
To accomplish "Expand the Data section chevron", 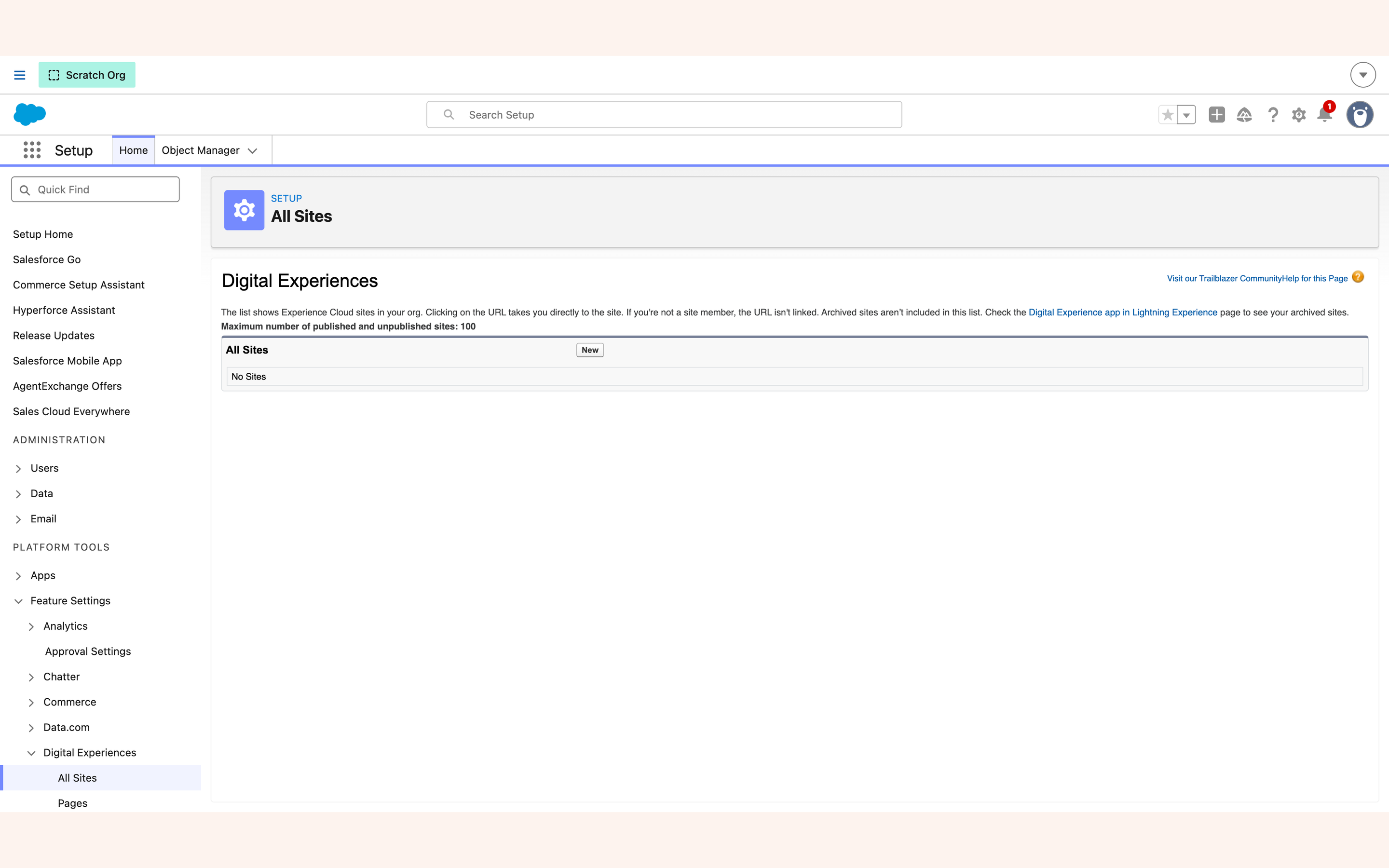I will [18, 494].
